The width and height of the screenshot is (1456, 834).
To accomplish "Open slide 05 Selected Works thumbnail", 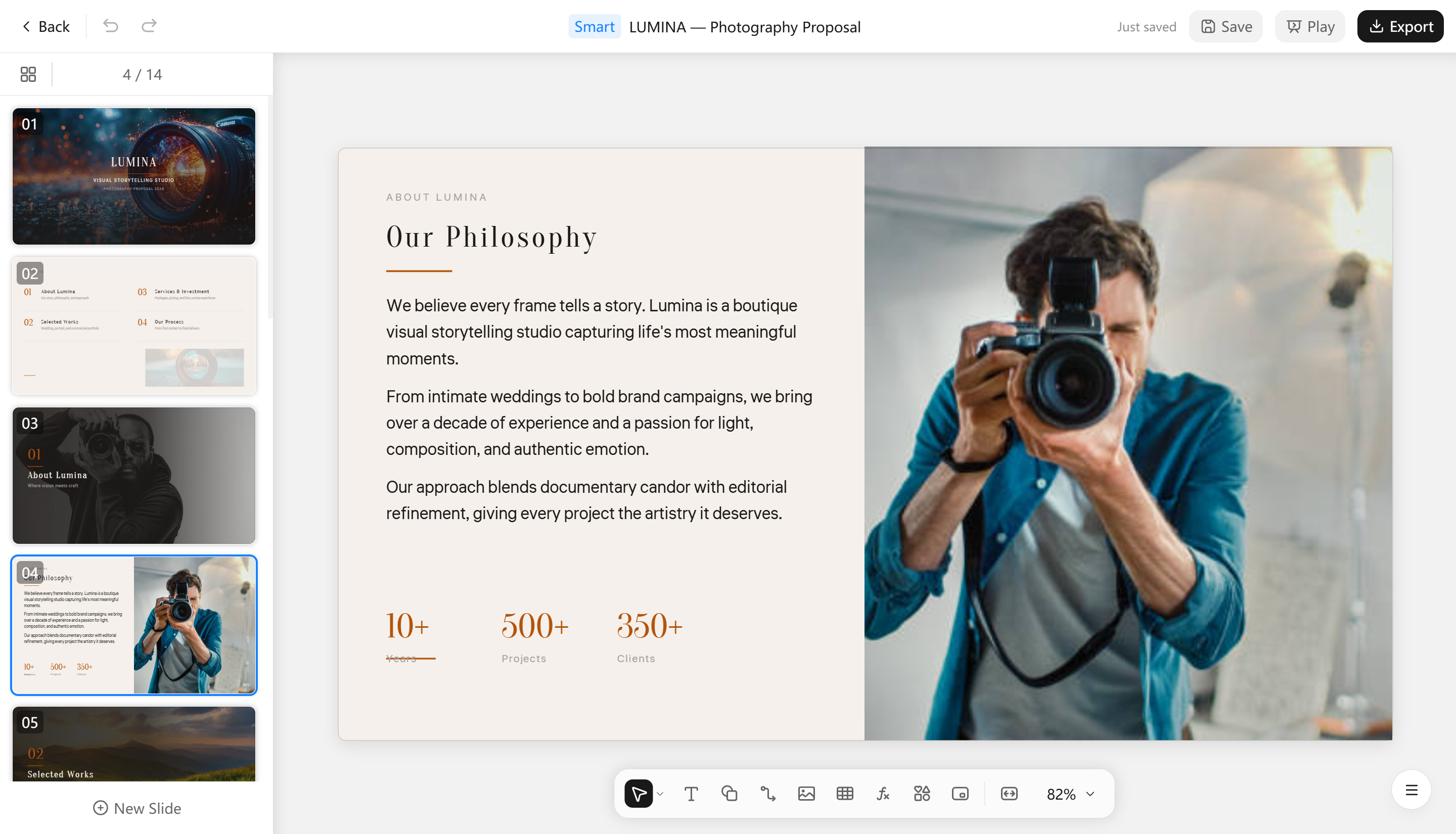I will tap(134, 744).
